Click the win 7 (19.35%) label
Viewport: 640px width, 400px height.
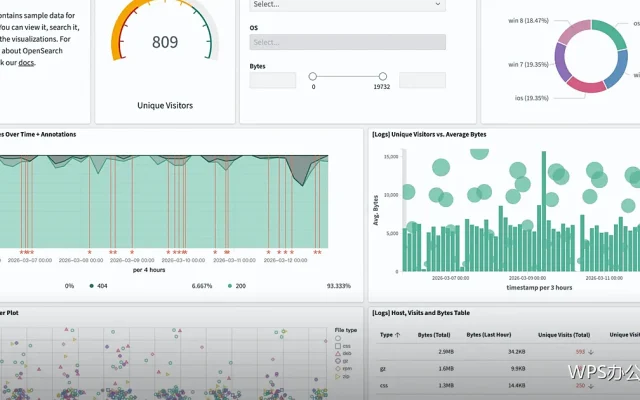(x=528, y=64)
